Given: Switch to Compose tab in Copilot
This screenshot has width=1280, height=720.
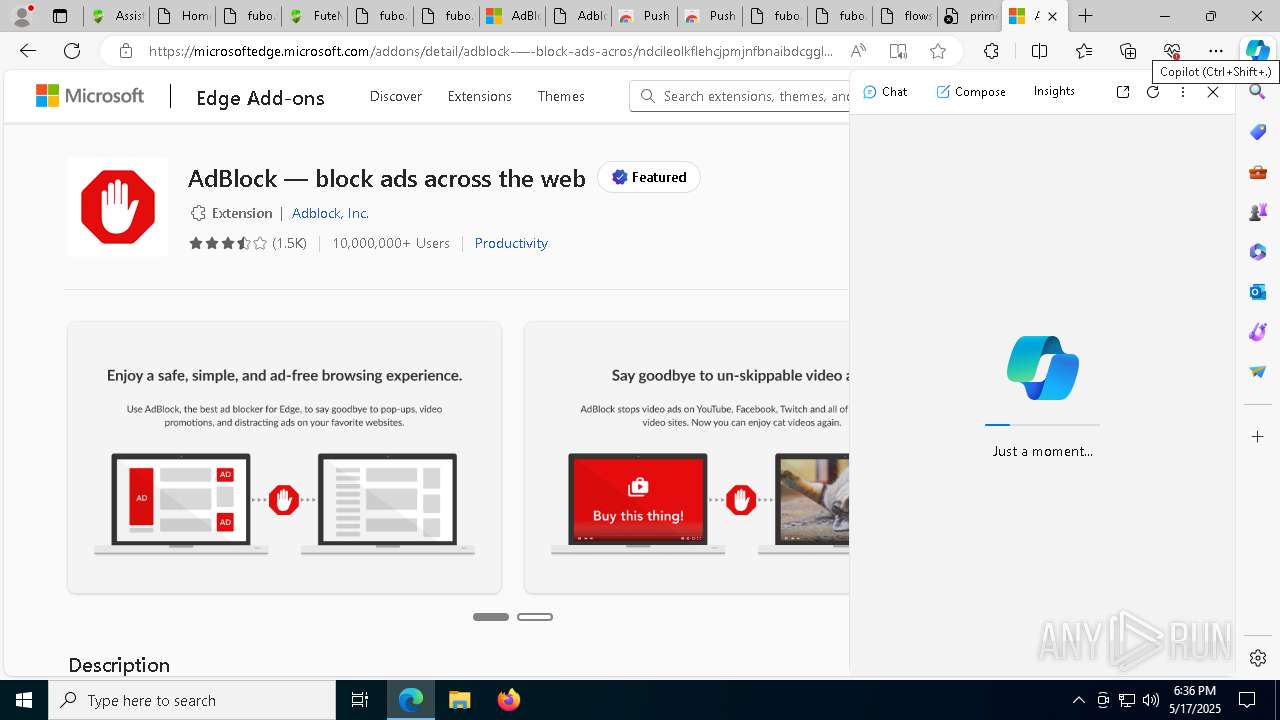Looking at the screenshot, I should (x=971, y=92).
